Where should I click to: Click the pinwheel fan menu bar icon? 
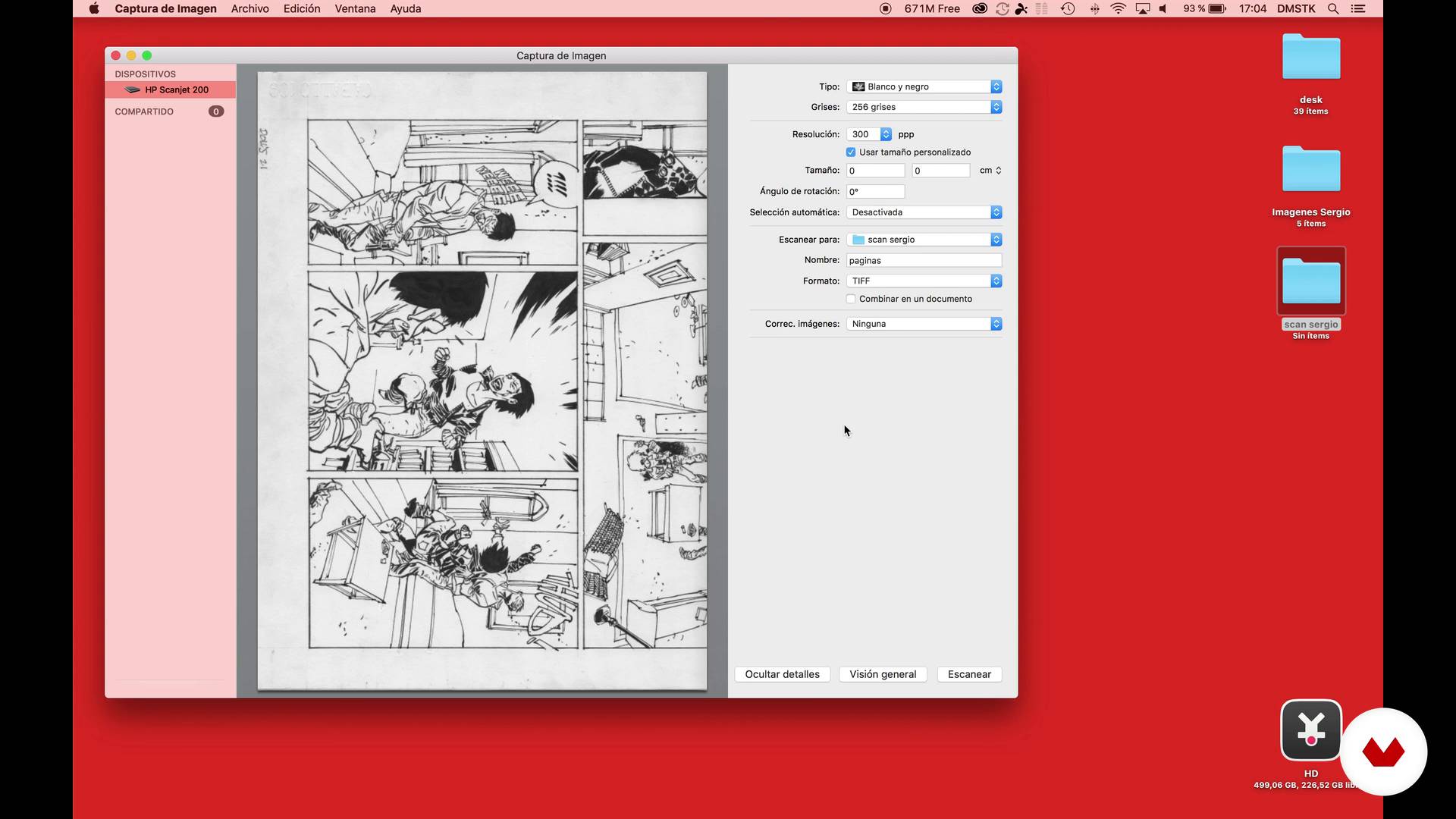tap(1021, 8)
